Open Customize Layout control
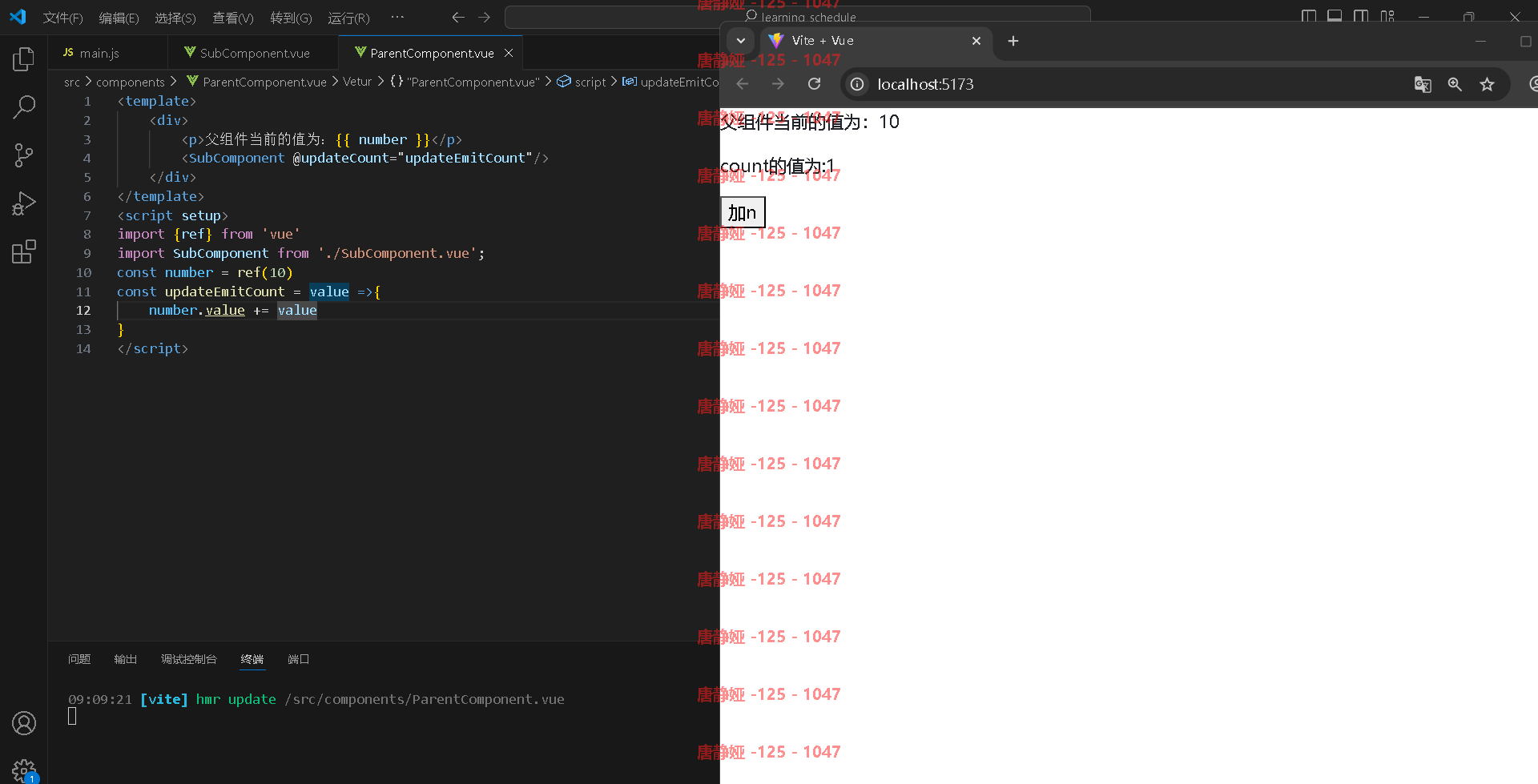 pos(1387,16)
